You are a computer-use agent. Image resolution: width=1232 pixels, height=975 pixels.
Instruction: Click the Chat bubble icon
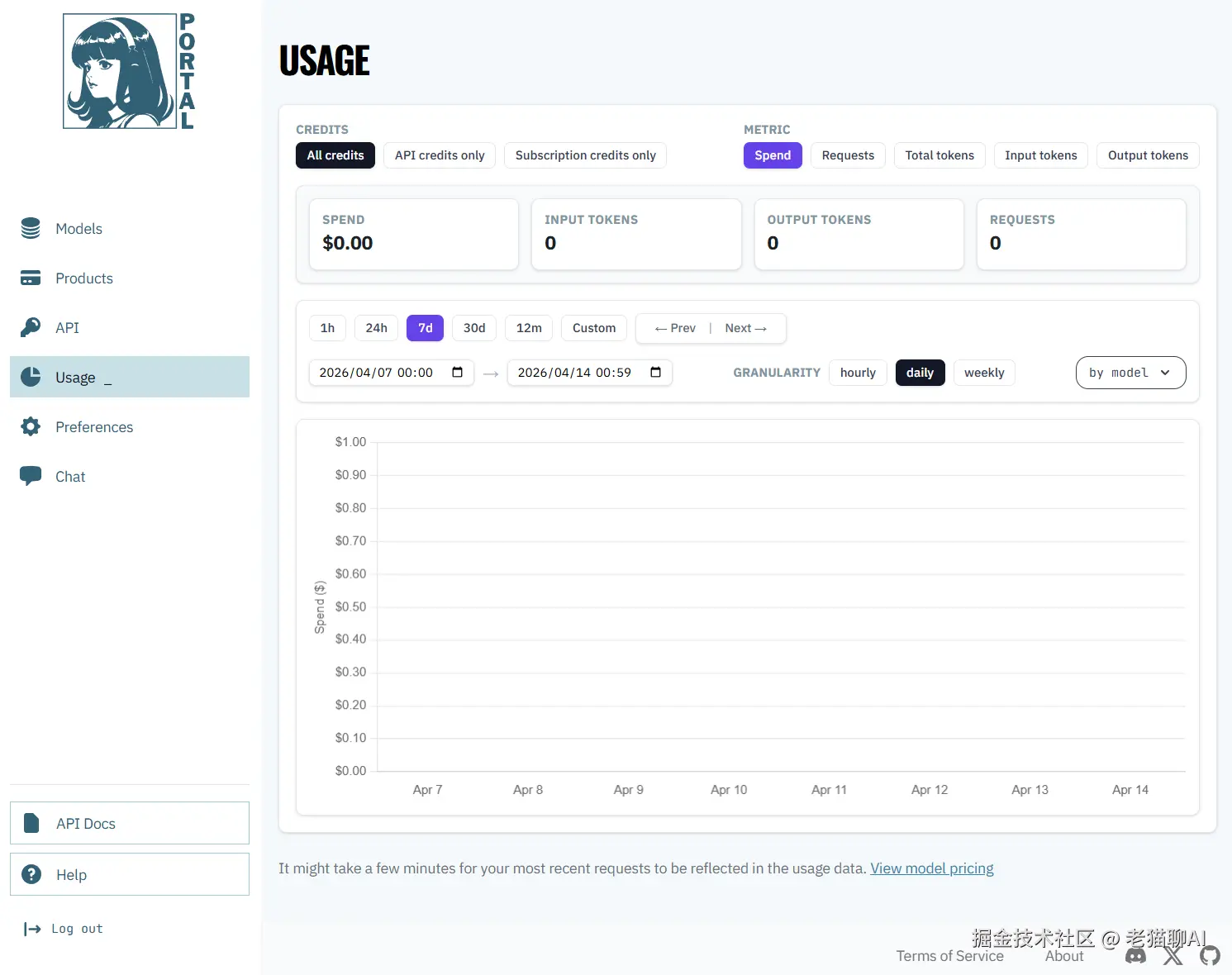pos(31,476)
